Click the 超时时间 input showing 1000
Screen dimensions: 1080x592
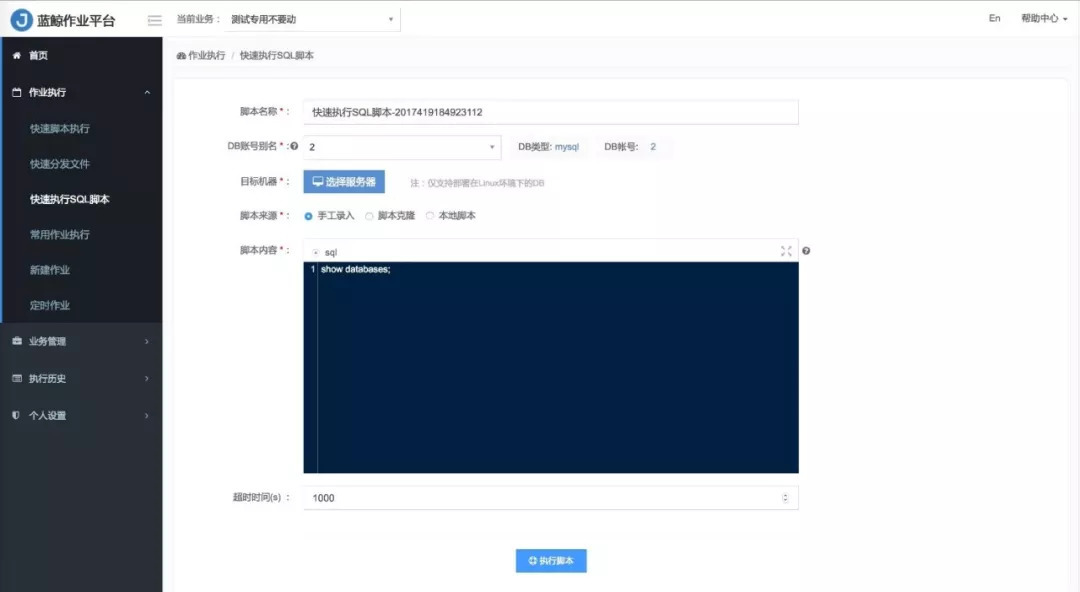point(551,498)
